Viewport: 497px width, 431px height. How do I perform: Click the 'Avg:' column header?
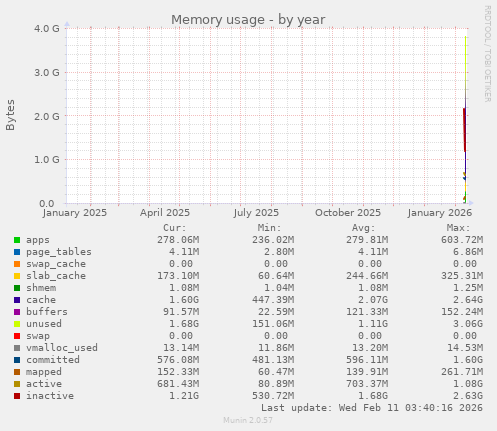[x=364, y=228]
